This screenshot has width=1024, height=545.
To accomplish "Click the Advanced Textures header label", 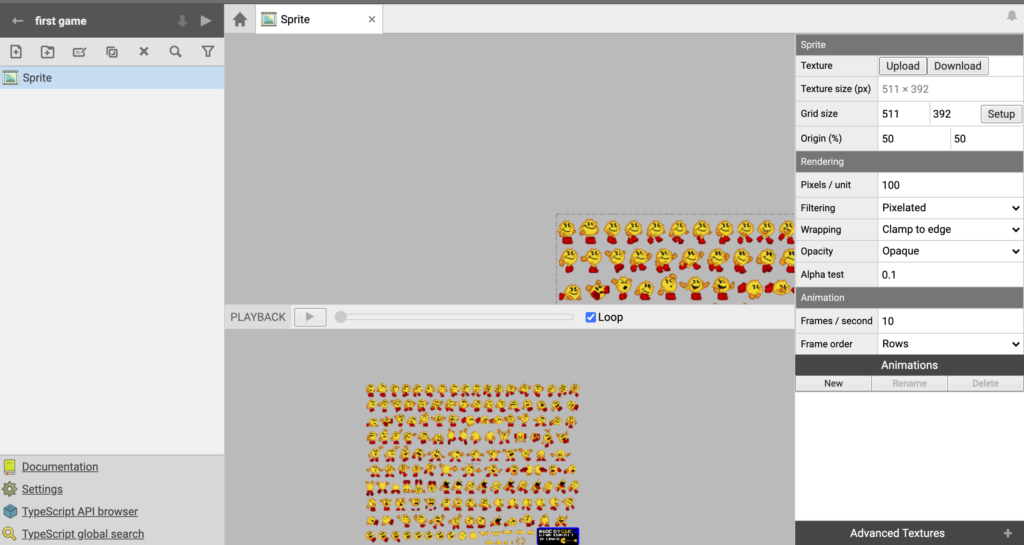I will pyautogui.click(x=897, y=533).
